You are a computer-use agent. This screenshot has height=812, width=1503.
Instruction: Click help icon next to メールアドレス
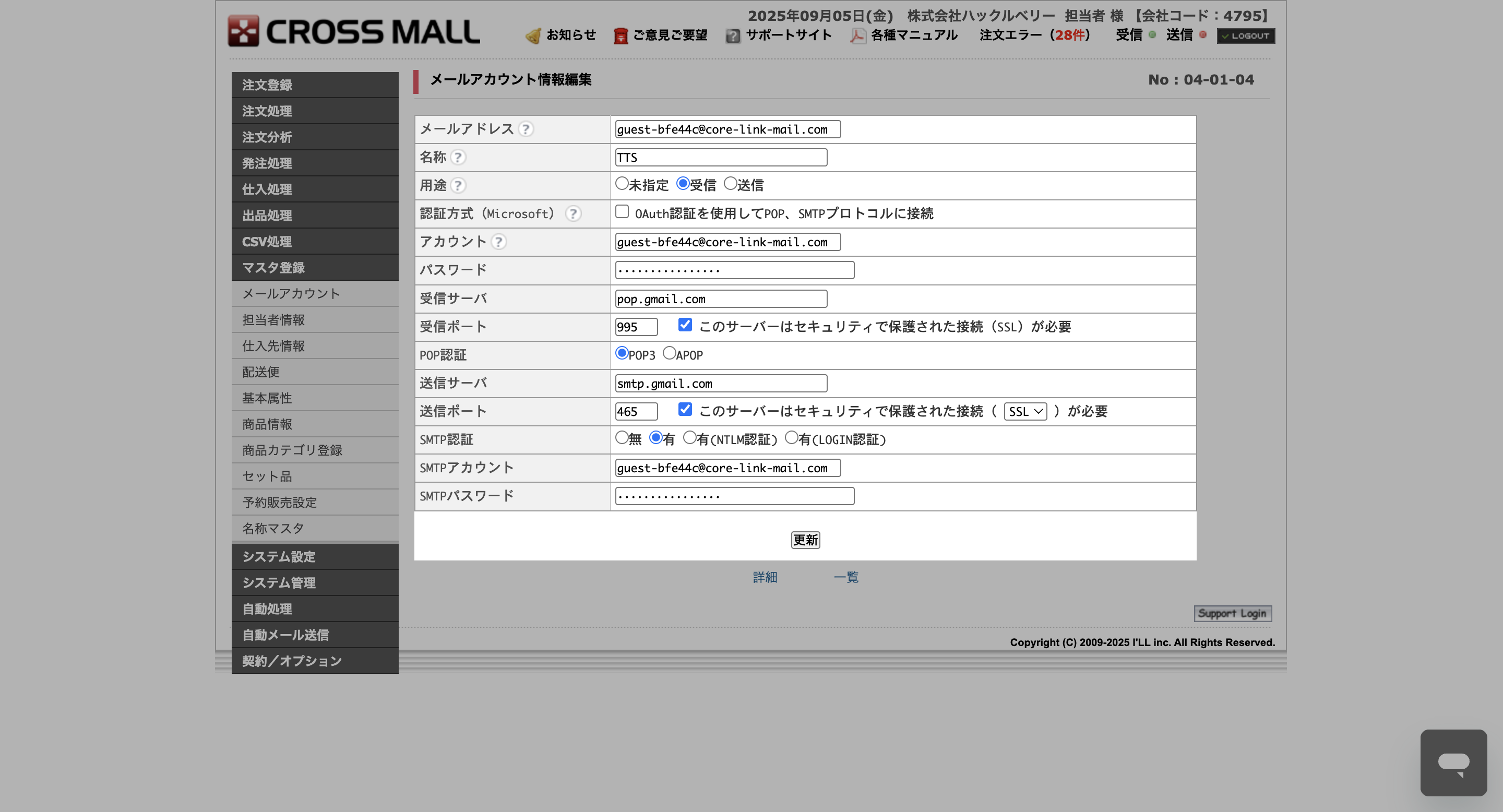pos(526,129)
